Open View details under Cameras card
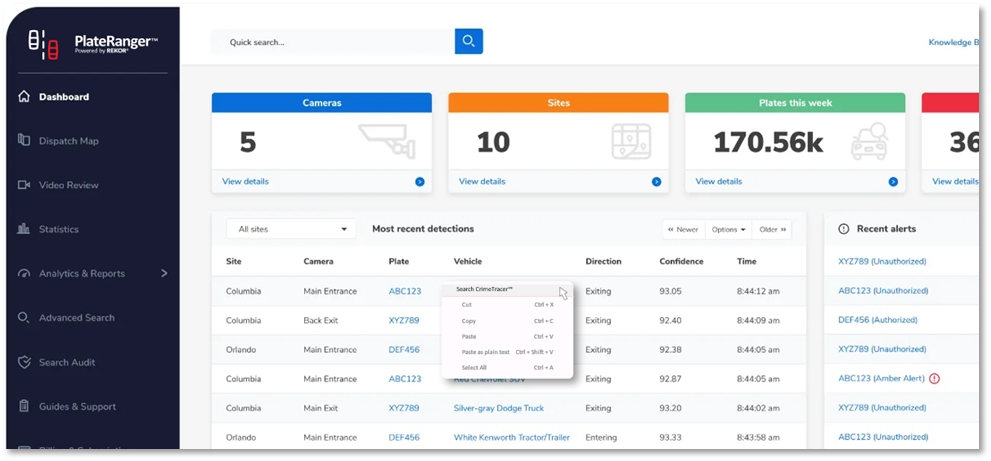The width and height of the screenshot is (991, 461). click(x=245, y=181)
